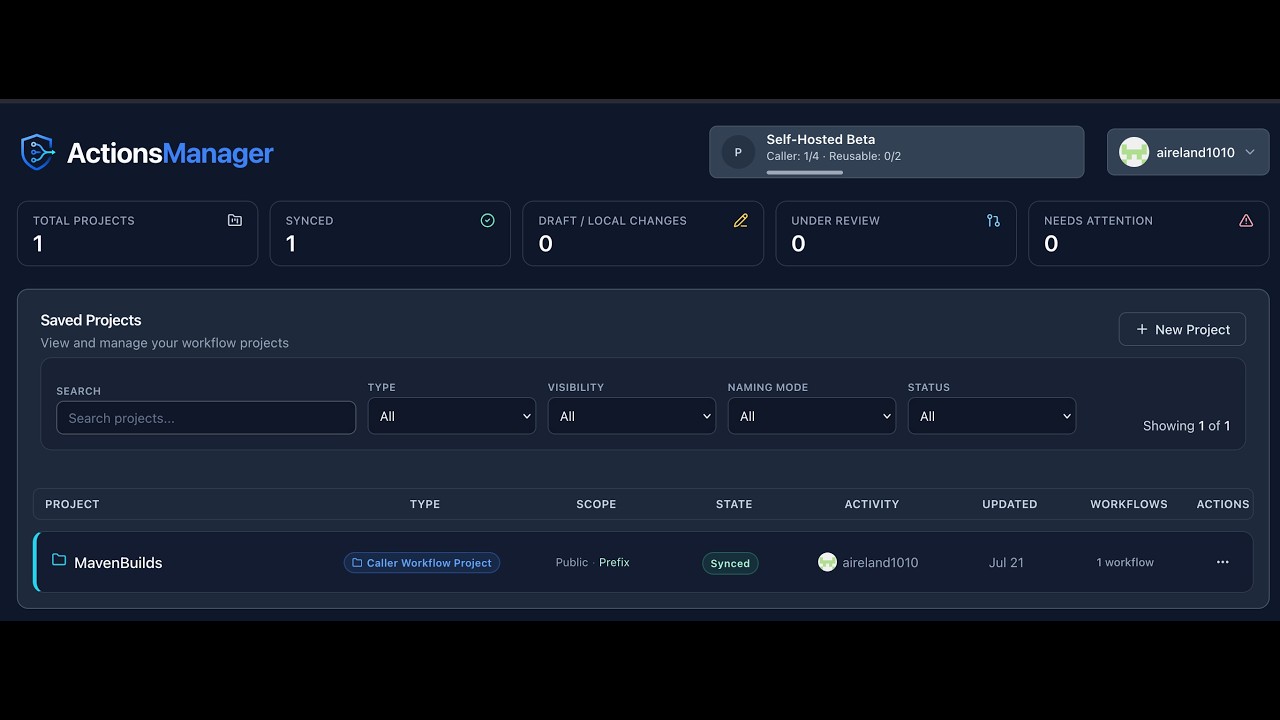
Task: Click the aireland1010 avatar in header
Action: (1134, 152)
